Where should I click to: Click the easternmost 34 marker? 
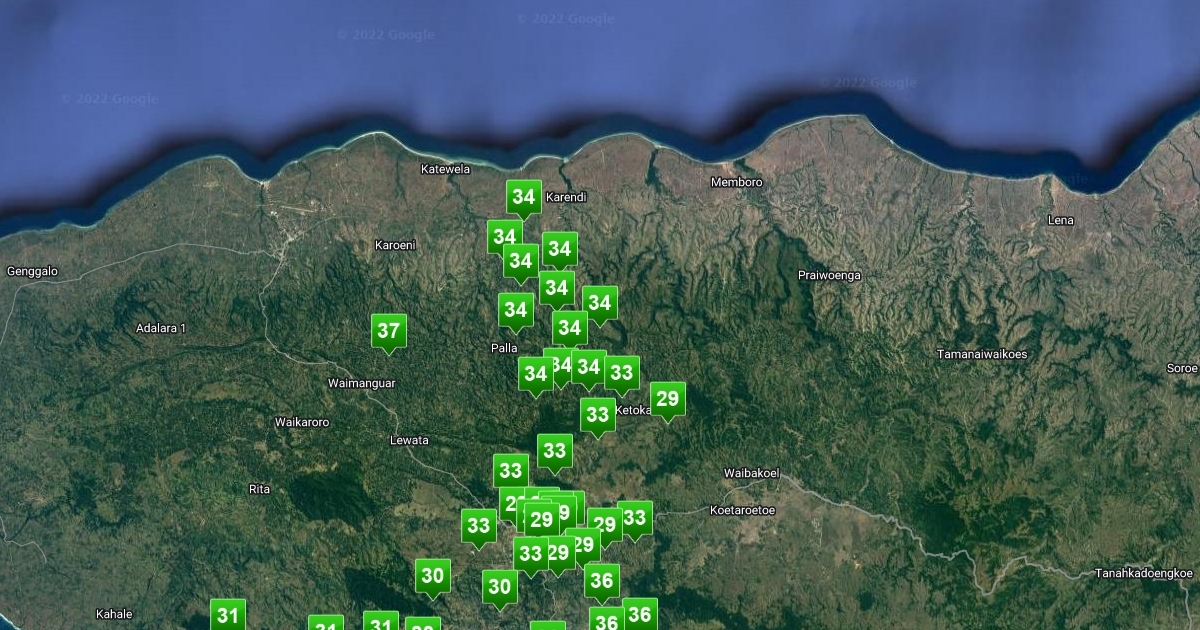[599, 303]
